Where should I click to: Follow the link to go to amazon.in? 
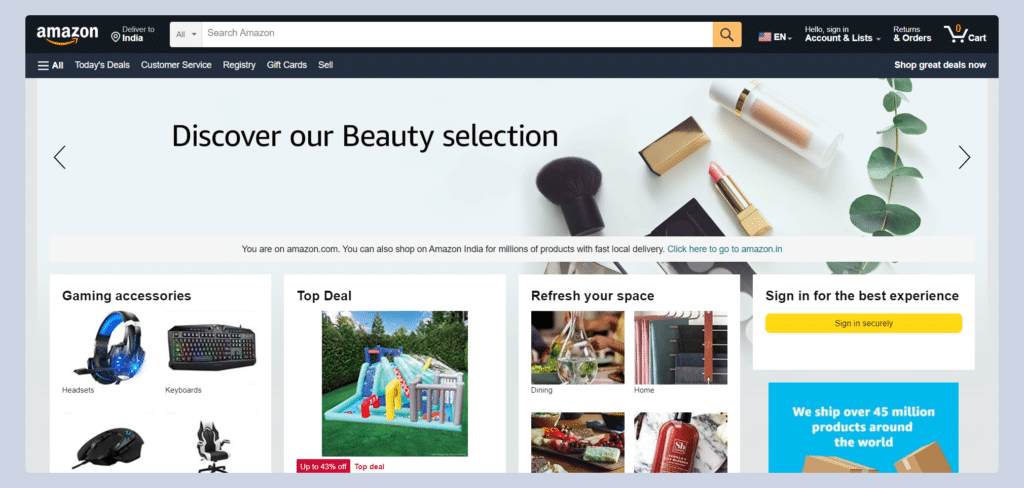point(725,249)
